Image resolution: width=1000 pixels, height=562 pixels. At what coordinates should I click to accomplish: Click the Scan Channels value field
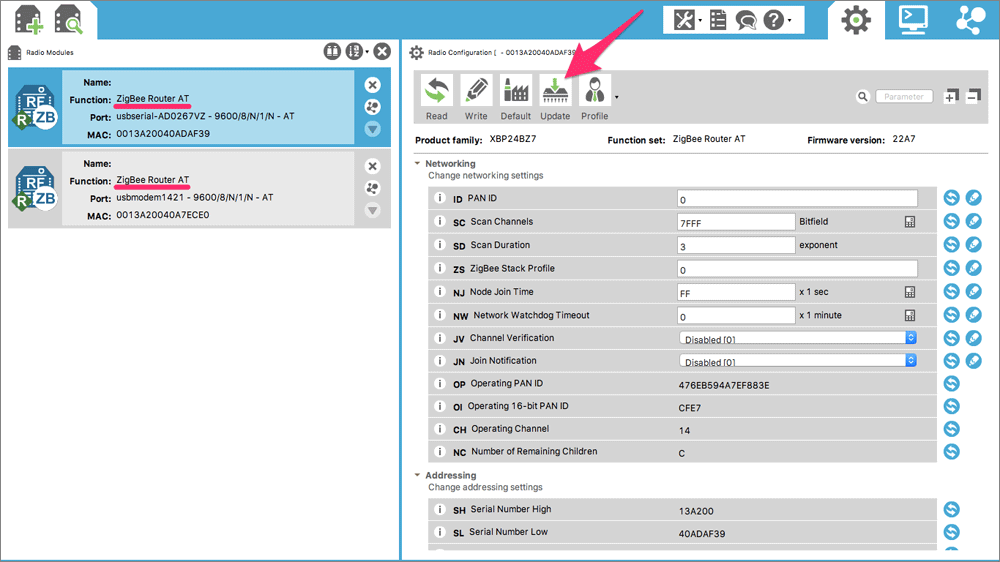click(x=736, y=222)
